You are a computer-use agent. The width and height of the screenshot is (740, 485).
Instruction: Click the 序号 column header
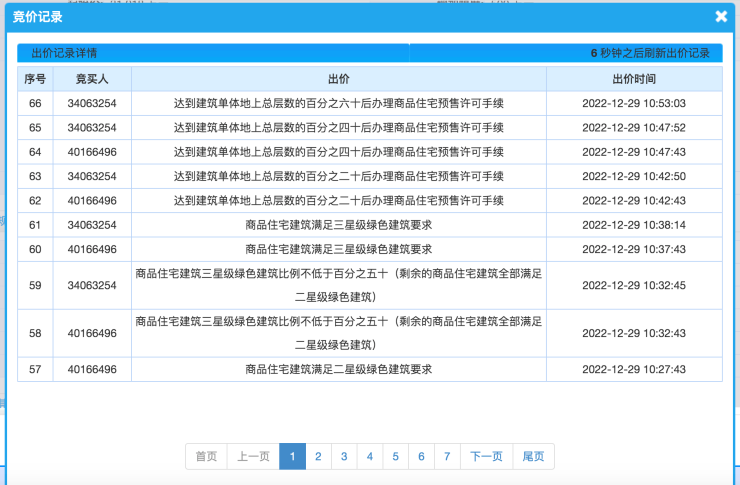[35, 79]
